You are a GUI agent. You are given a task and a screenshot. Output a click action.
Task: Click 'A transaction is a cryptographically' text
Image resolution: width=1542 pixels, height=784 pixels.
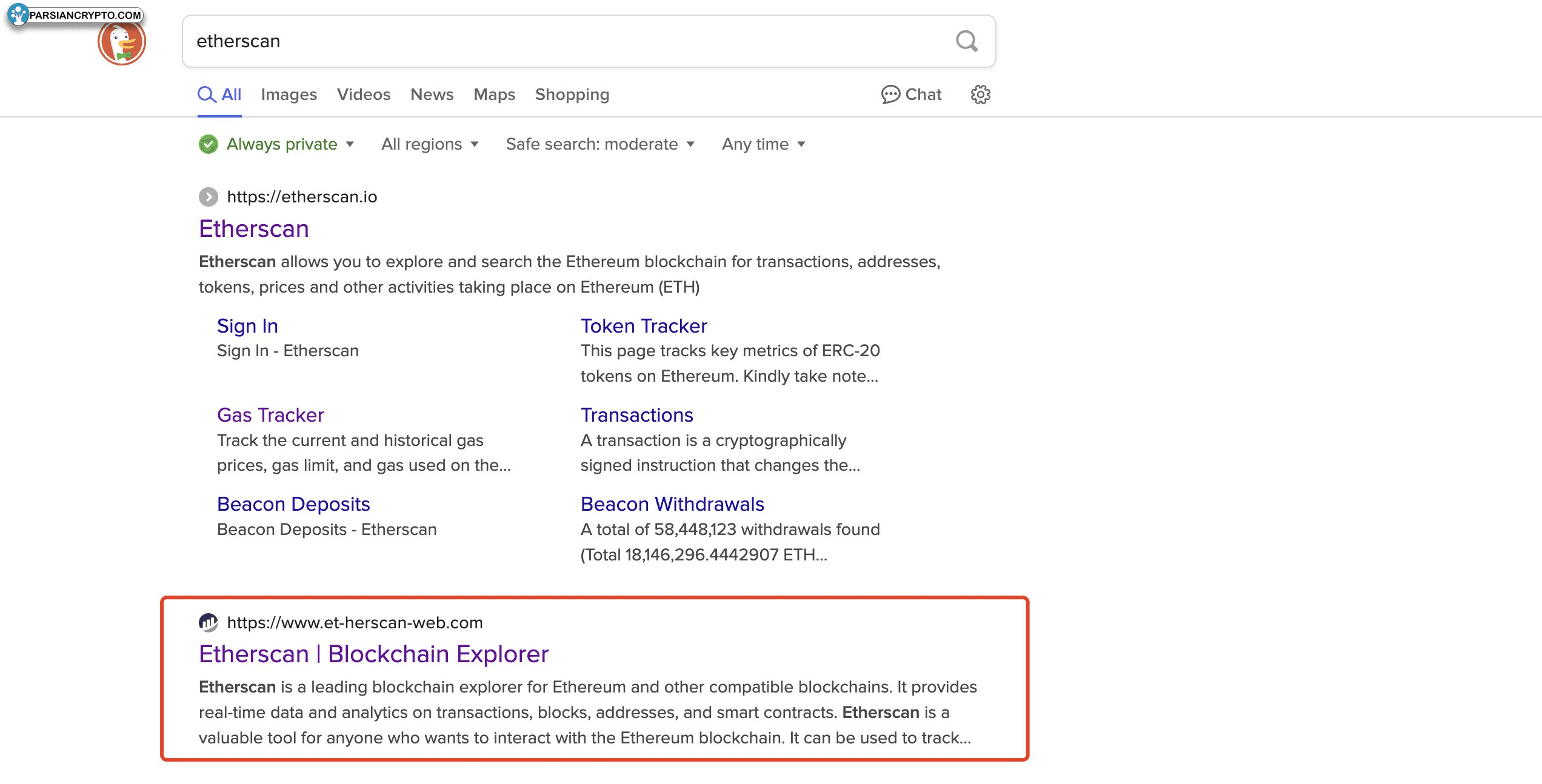point(713,440)
